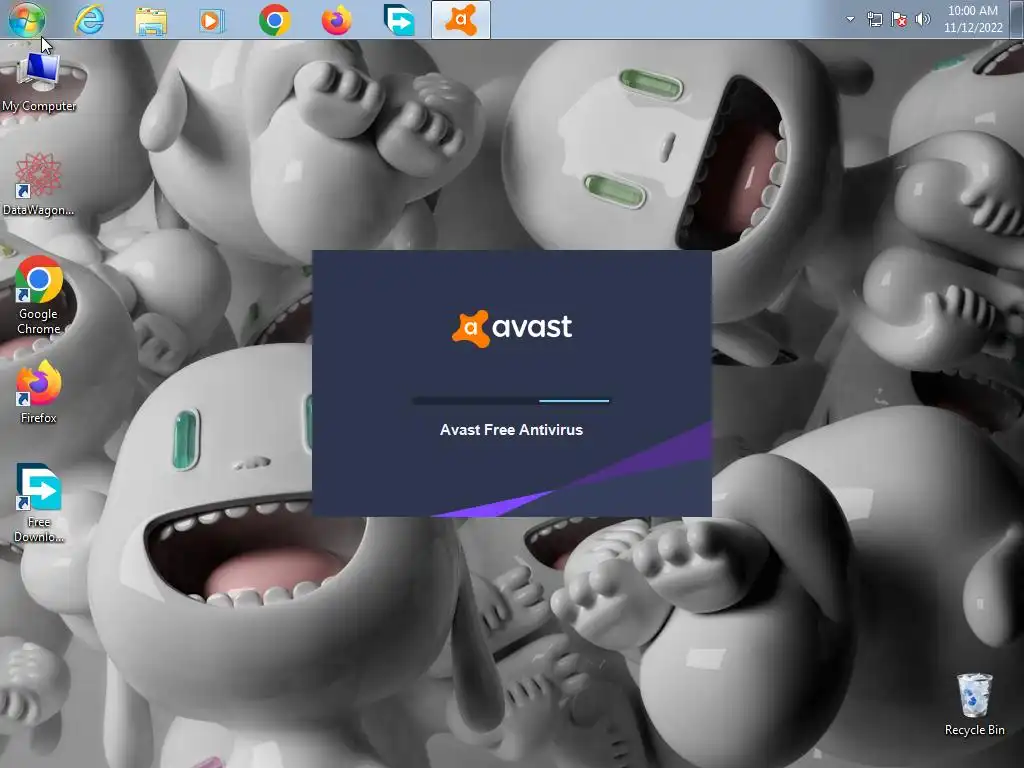Select the Free Download Manager desktop shortcut

point(39,503)
